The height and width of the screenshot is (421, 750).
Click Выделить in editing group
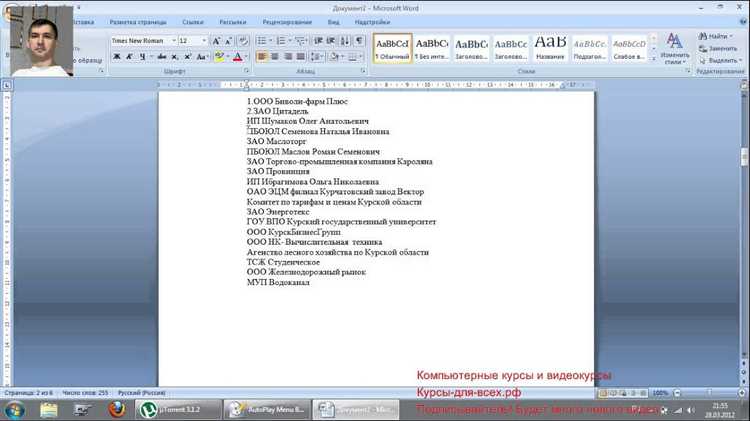coord(720,61)
